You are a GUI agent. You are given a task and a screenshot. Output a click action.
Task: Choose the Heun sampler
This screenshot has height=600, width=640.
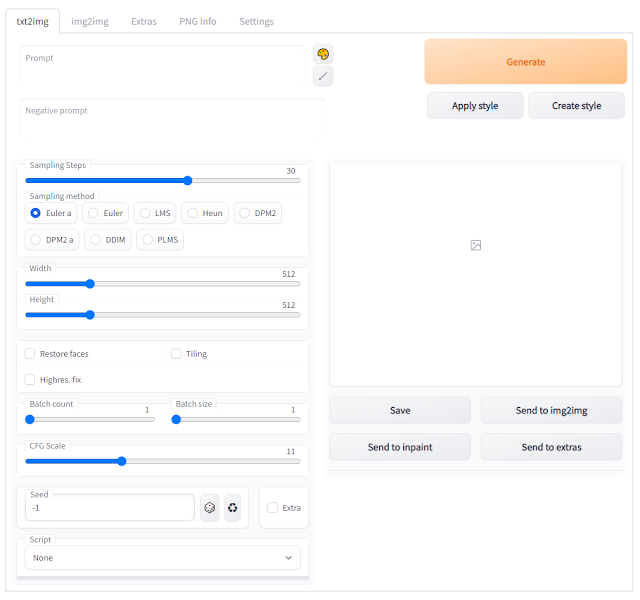[205, 213]
